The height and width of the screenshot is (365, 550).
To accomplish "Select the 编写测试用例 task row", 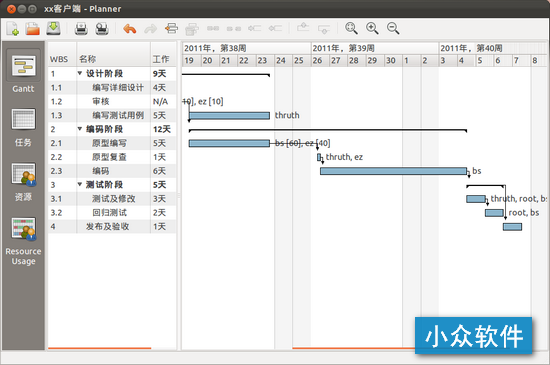I will pos(112,115).
